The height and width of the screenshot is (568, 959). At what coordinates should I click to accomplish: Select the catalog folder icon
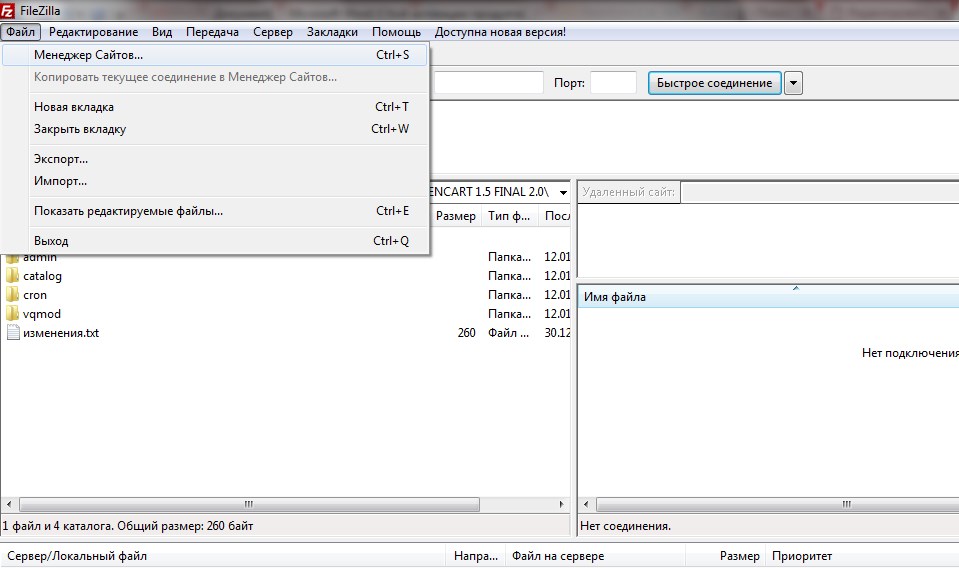[x=12, y=276]
